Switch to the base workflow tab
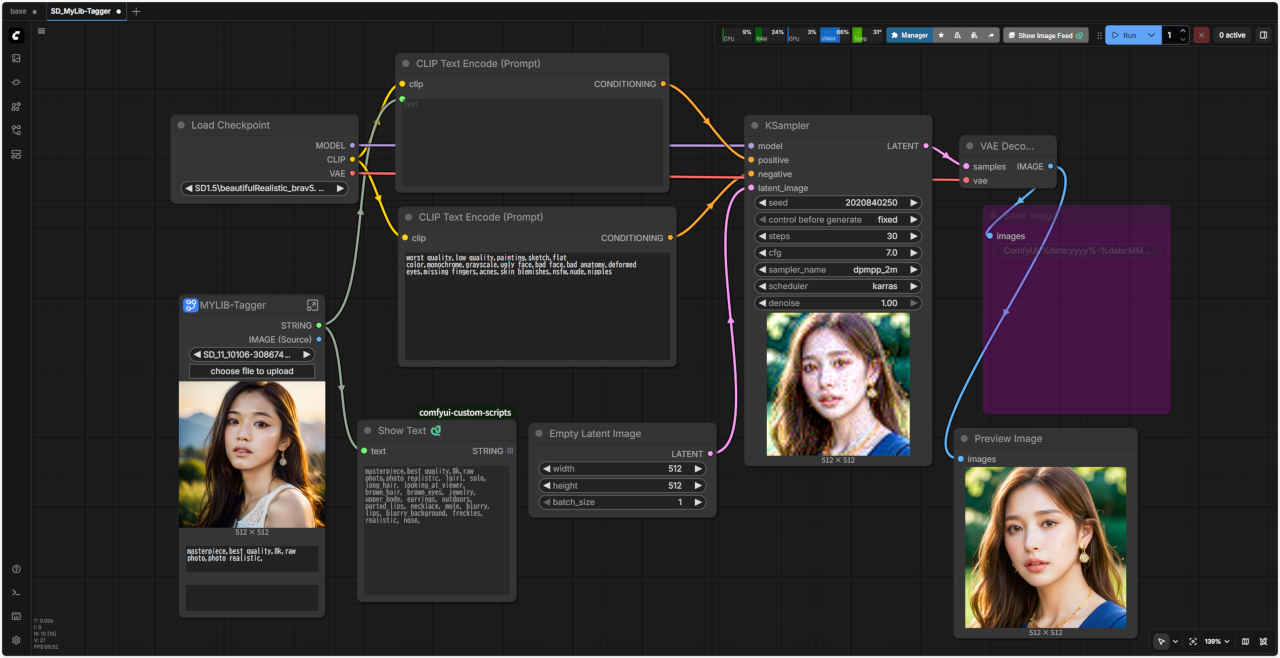Screen dimensions: 1280x658 19,11
